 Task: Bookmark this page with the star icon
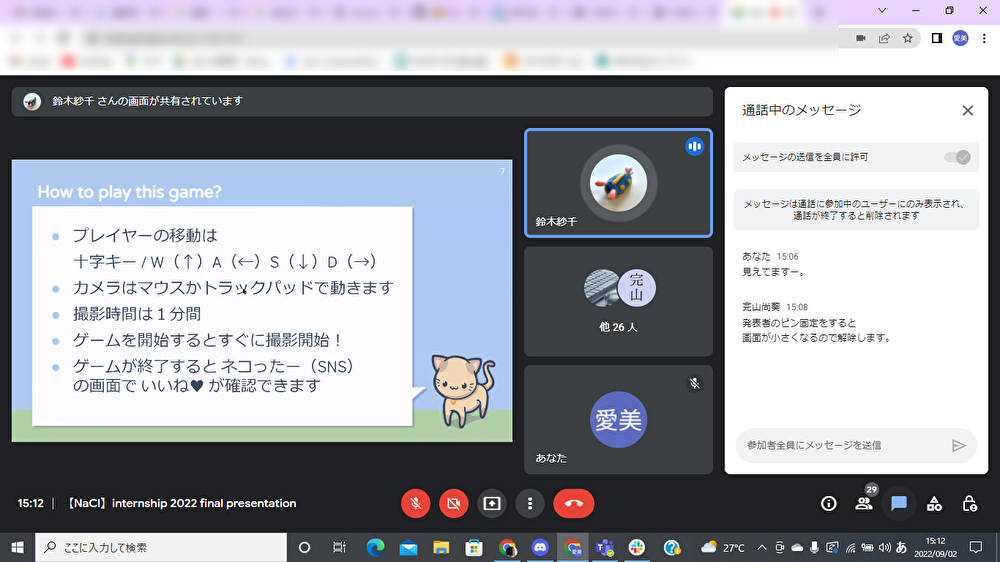[908, 38]
